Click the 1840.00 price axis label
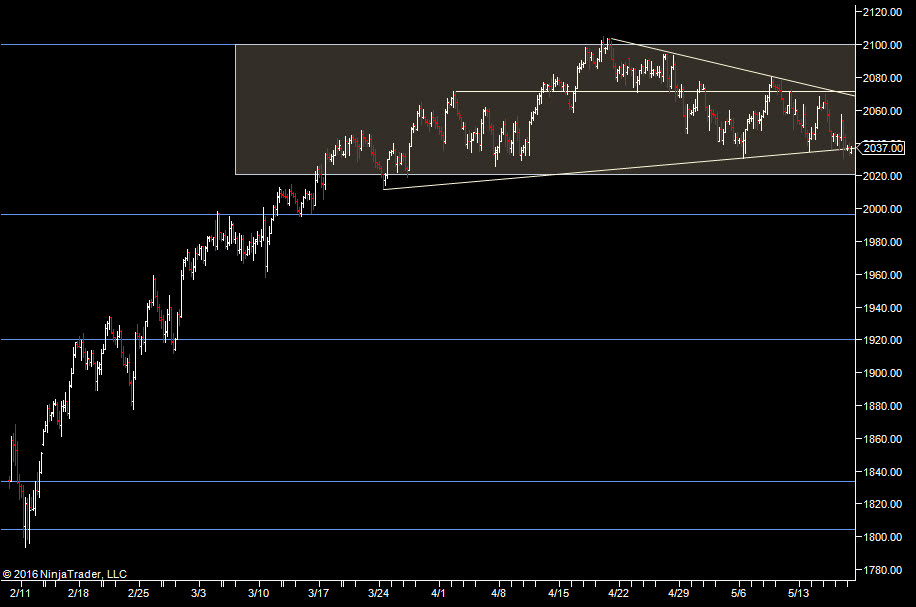Image resolution: width=916 pixels, height=607 pixels. coord(882,471)
